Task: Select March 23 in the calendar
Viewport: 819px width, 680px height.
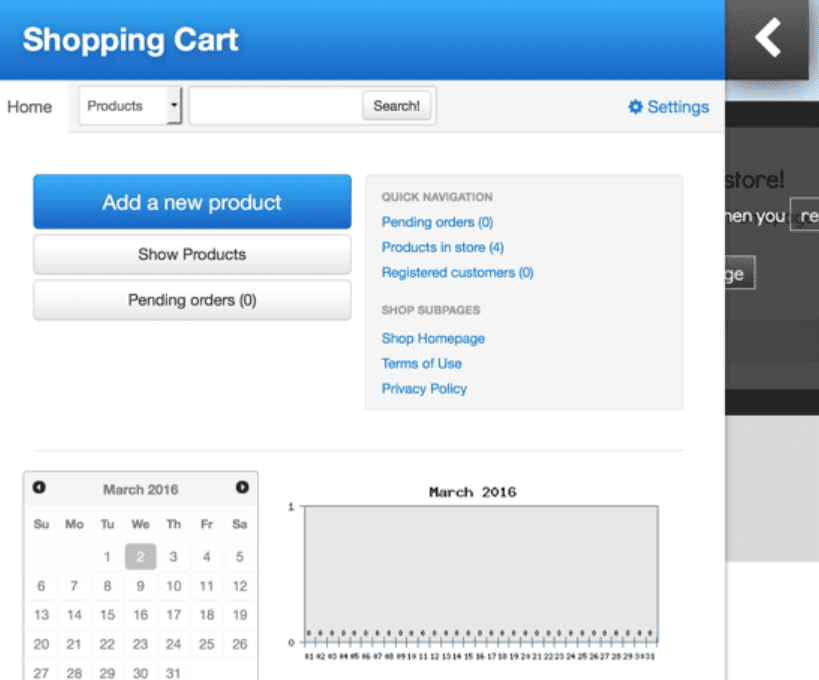Action: point(141,644)
